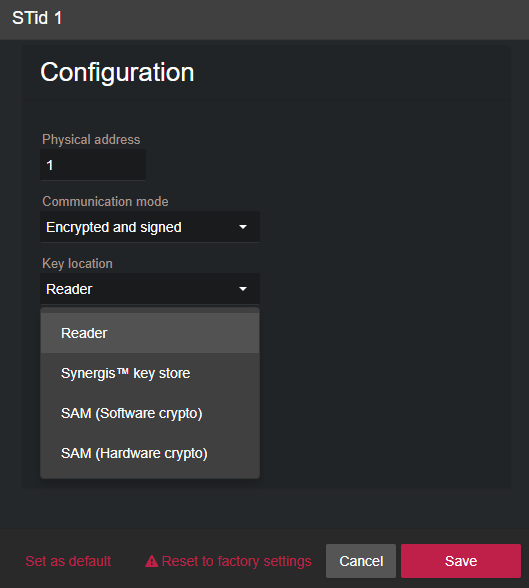
Task: Click Set as default link
Action: coord(68,561)
